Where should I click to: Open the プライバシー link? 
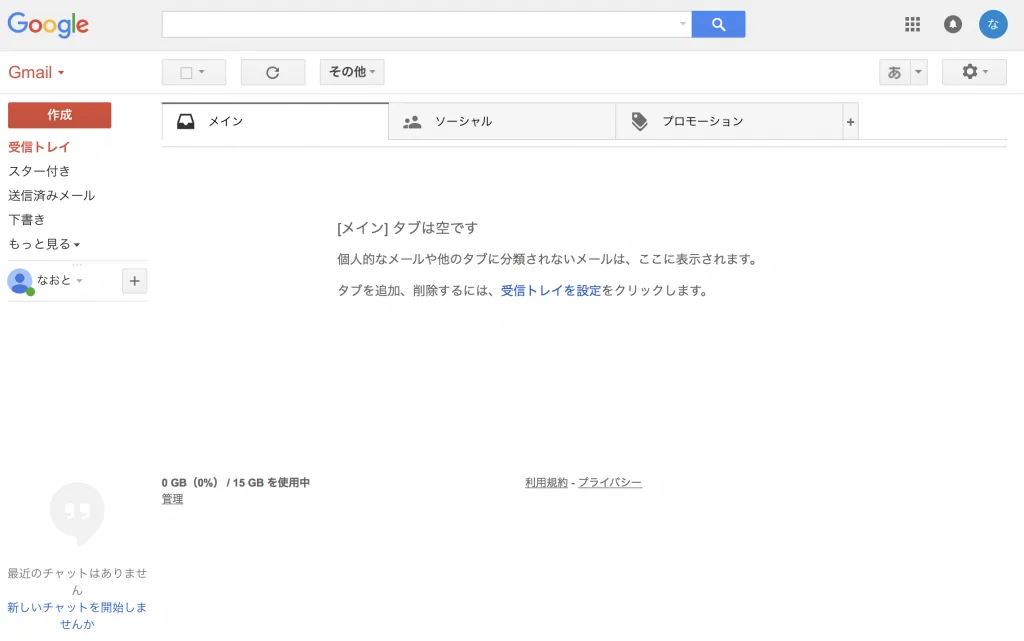pos(610,482)
